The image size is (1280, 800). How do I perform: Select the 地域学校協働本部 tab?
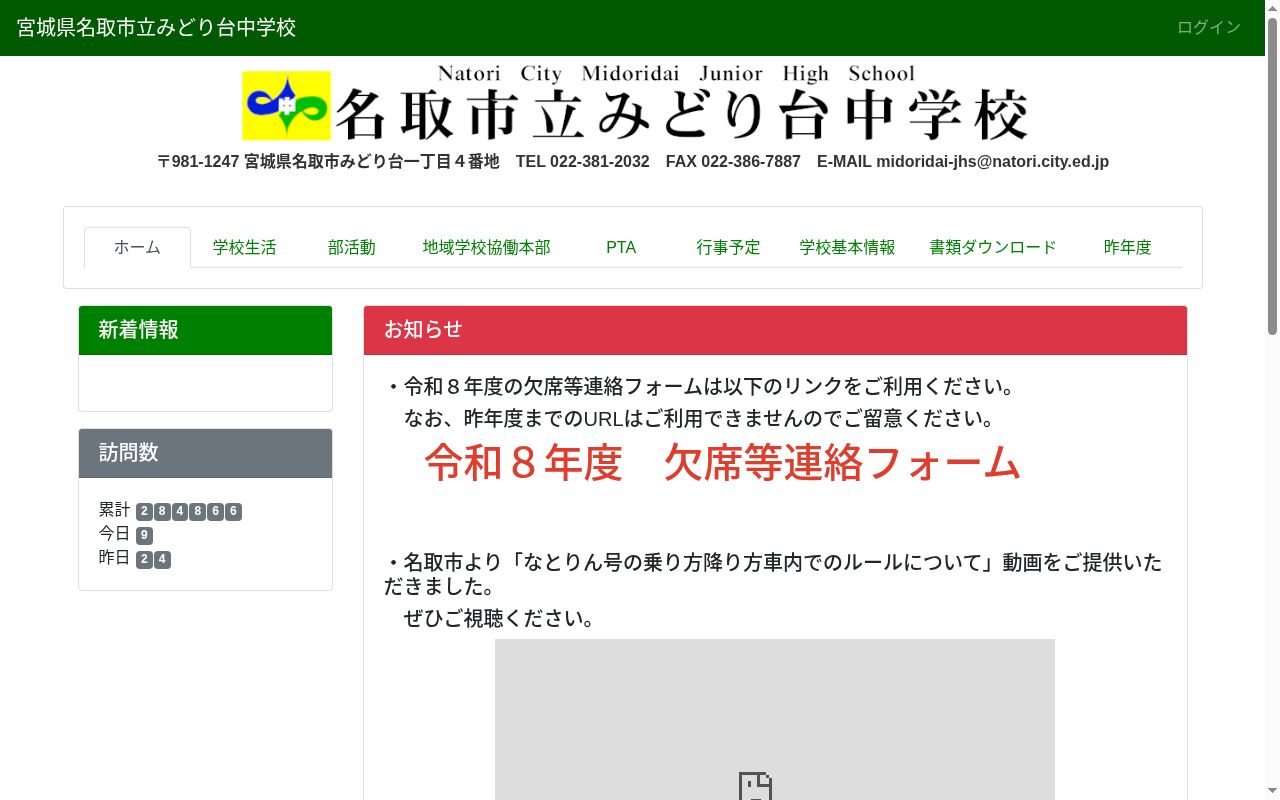click(x=486, y=247)
